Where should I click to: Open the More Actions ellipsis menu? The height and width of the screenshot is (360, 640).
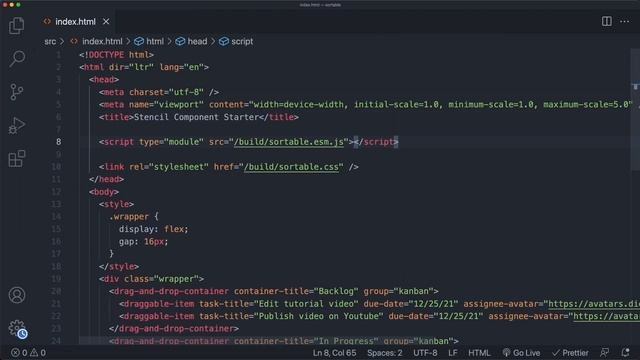624,21
